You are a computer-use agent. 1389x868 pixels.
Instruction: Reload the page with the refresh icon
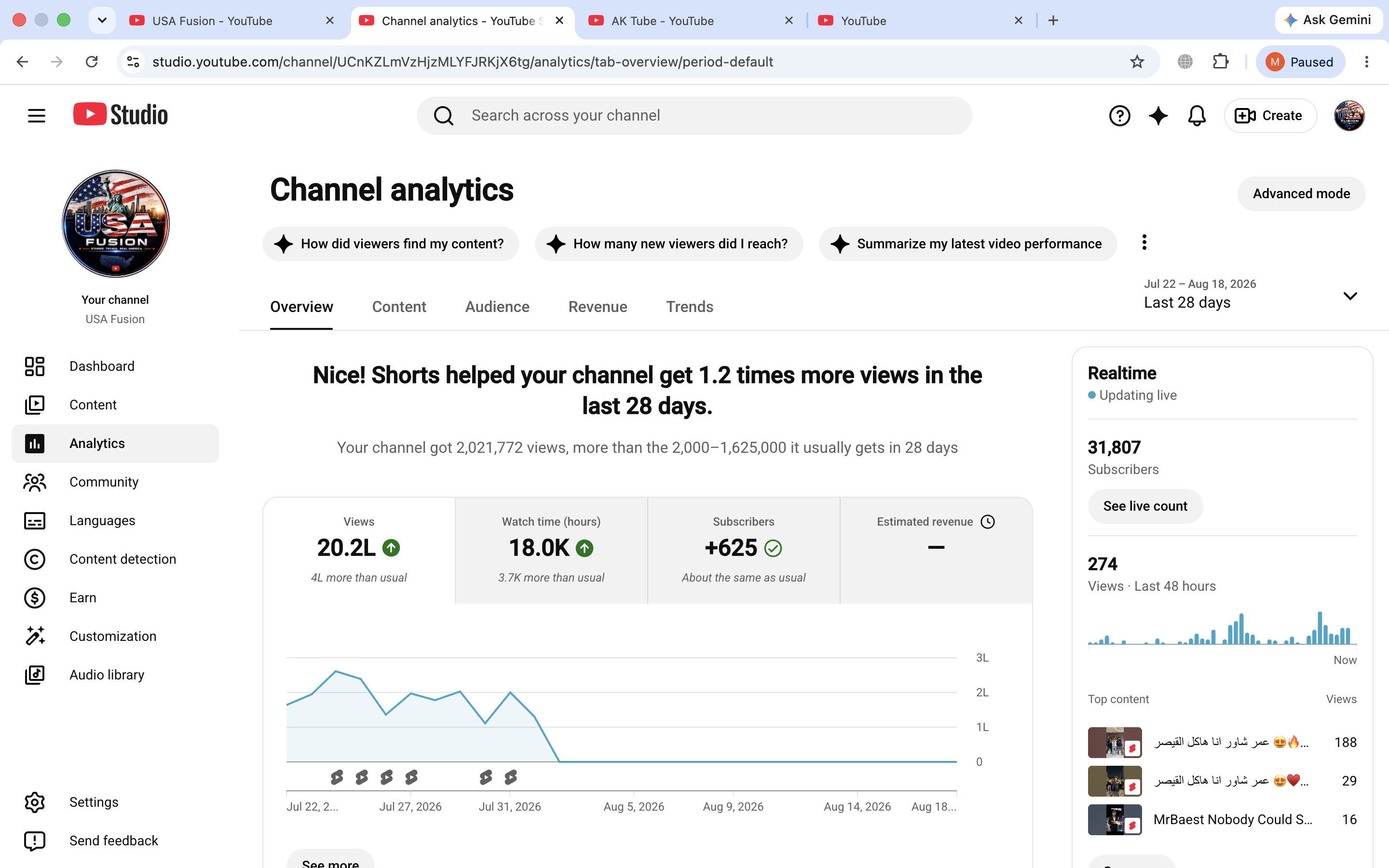92,61
